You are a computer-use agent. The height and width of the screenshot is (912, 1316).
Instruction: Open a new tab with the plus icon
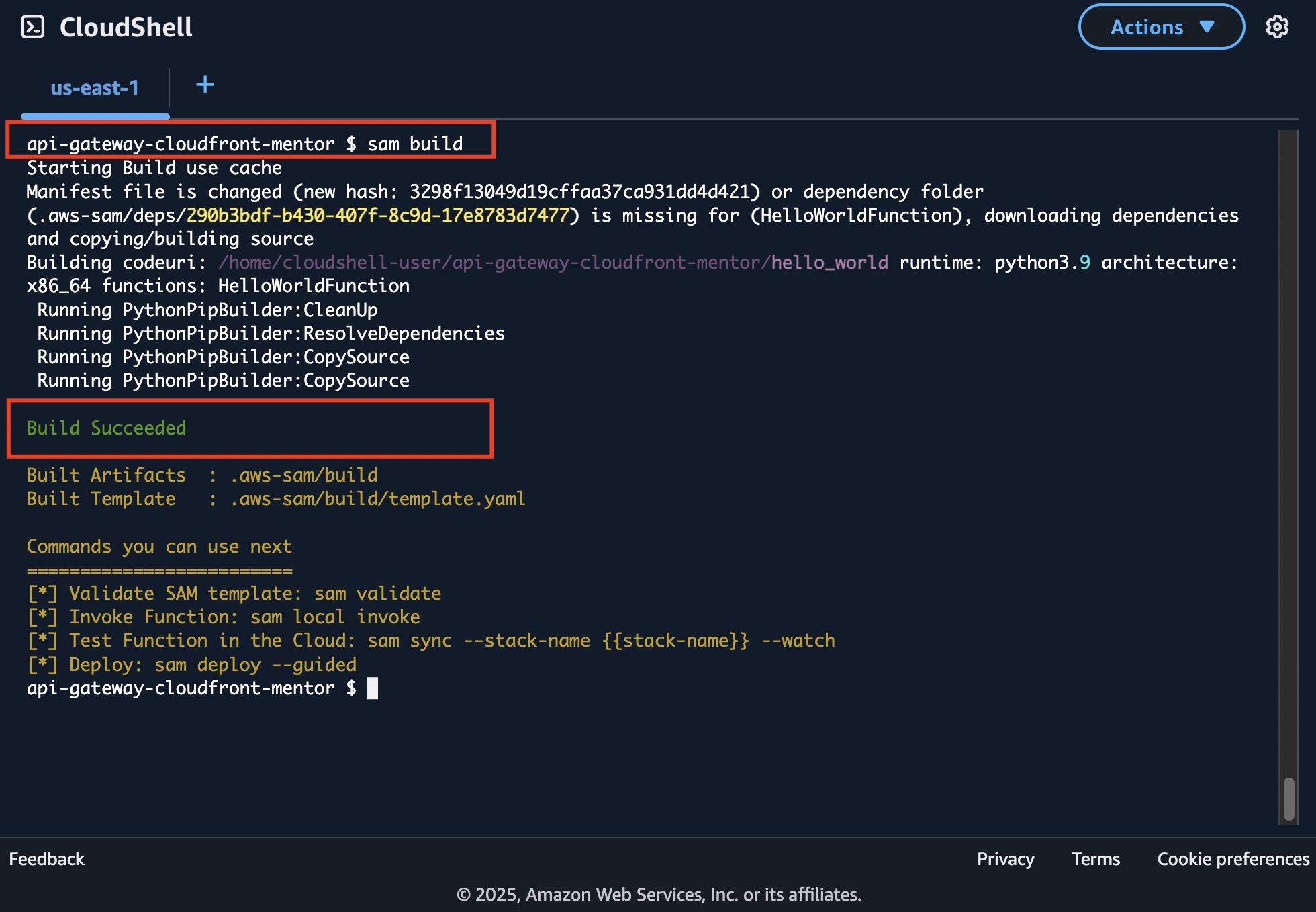tap(205, 85)
